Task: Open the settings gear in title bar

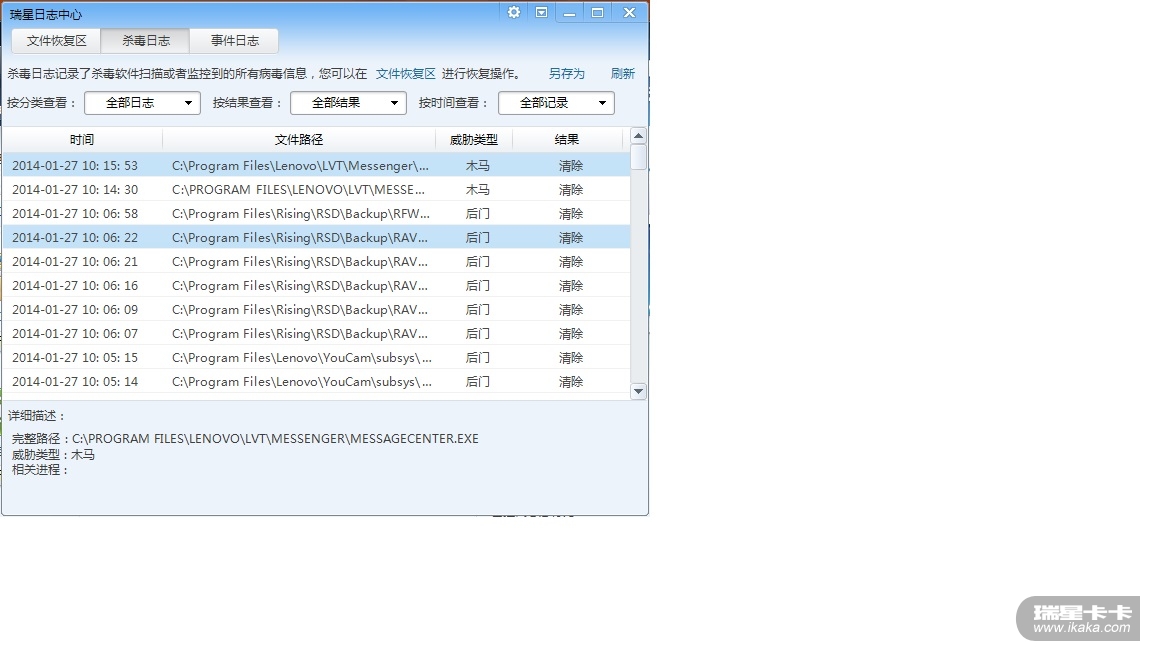Action: (x=514, y=12)
